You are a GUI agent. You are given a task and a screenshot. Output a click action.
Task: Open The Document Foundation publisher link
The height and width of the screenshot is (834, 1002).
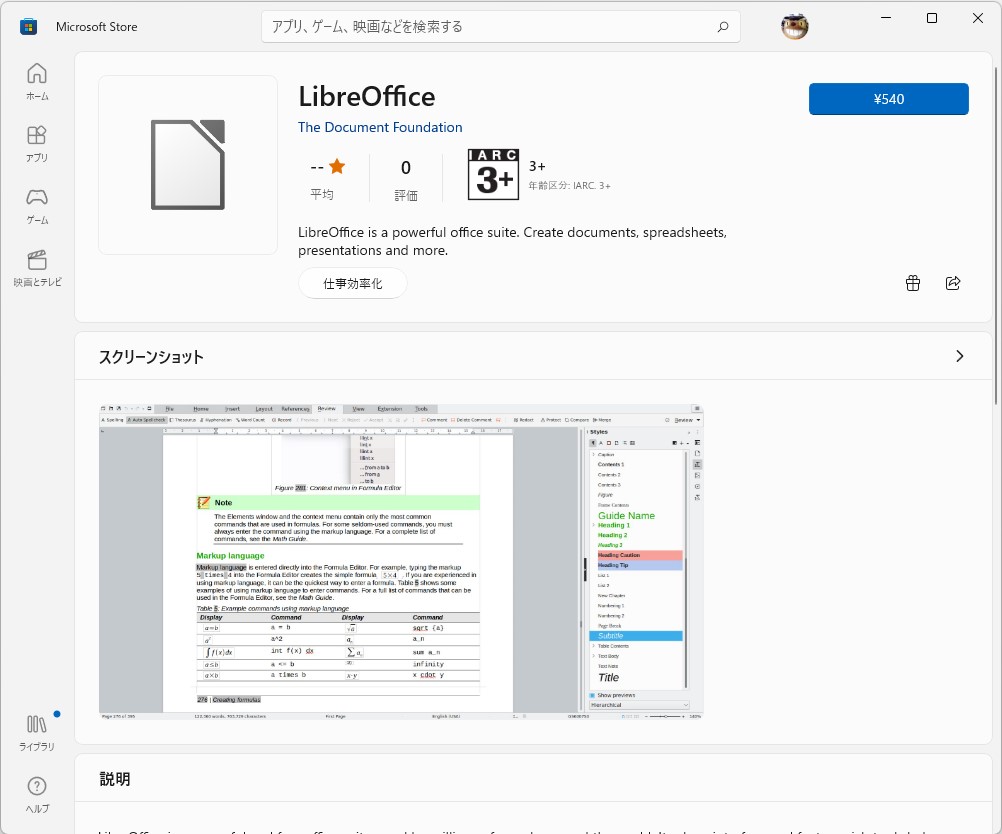(380, 127)
